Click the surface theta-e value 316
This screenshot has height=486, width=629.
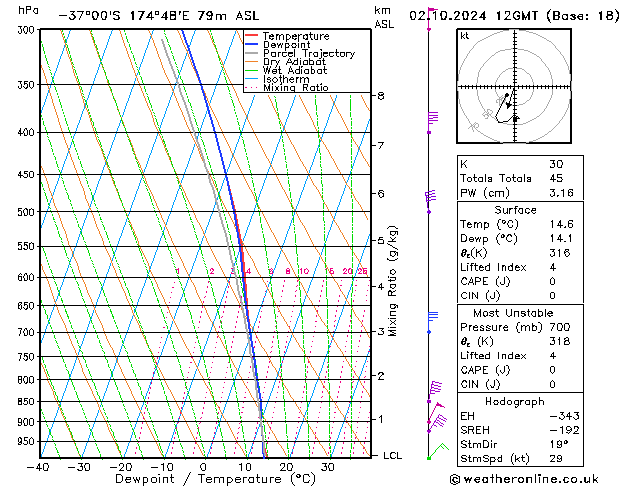point(560,253)
